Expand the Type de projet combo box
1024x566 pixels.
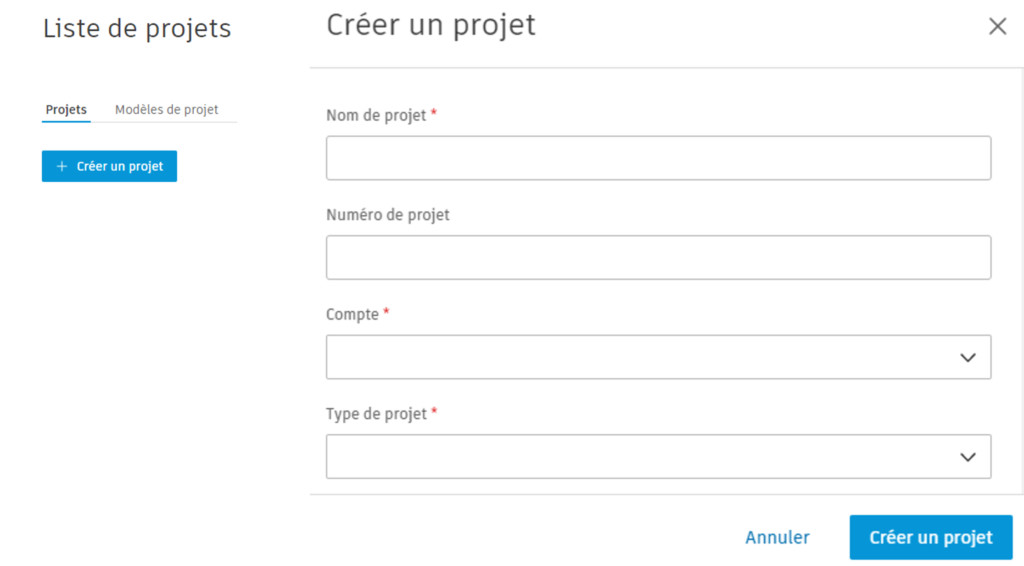point(640,457)
